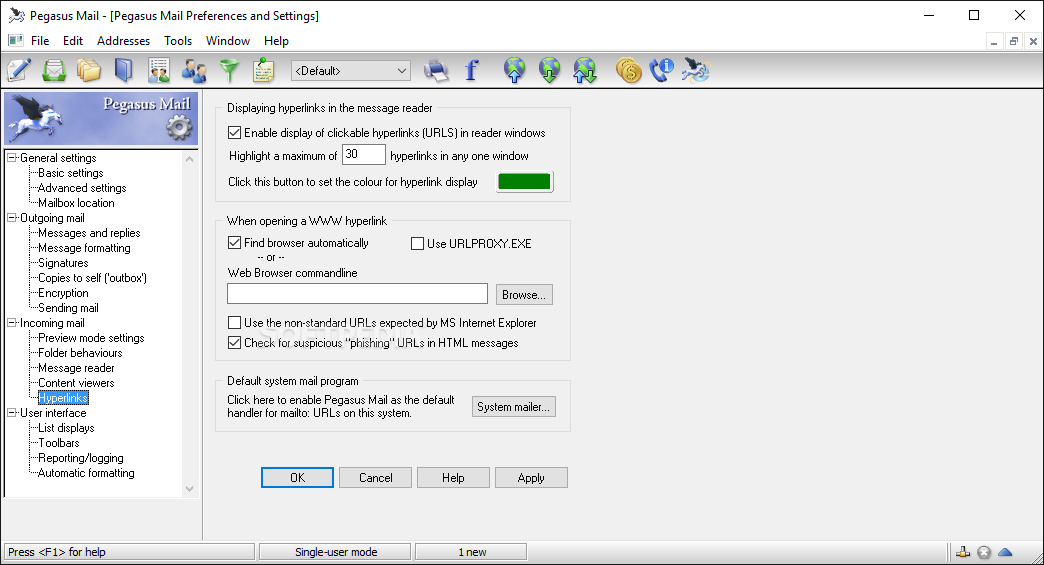Collapse the Outgoing mail tree node
This screenshot has height=565, width=1044.
(x=12, y=218)
